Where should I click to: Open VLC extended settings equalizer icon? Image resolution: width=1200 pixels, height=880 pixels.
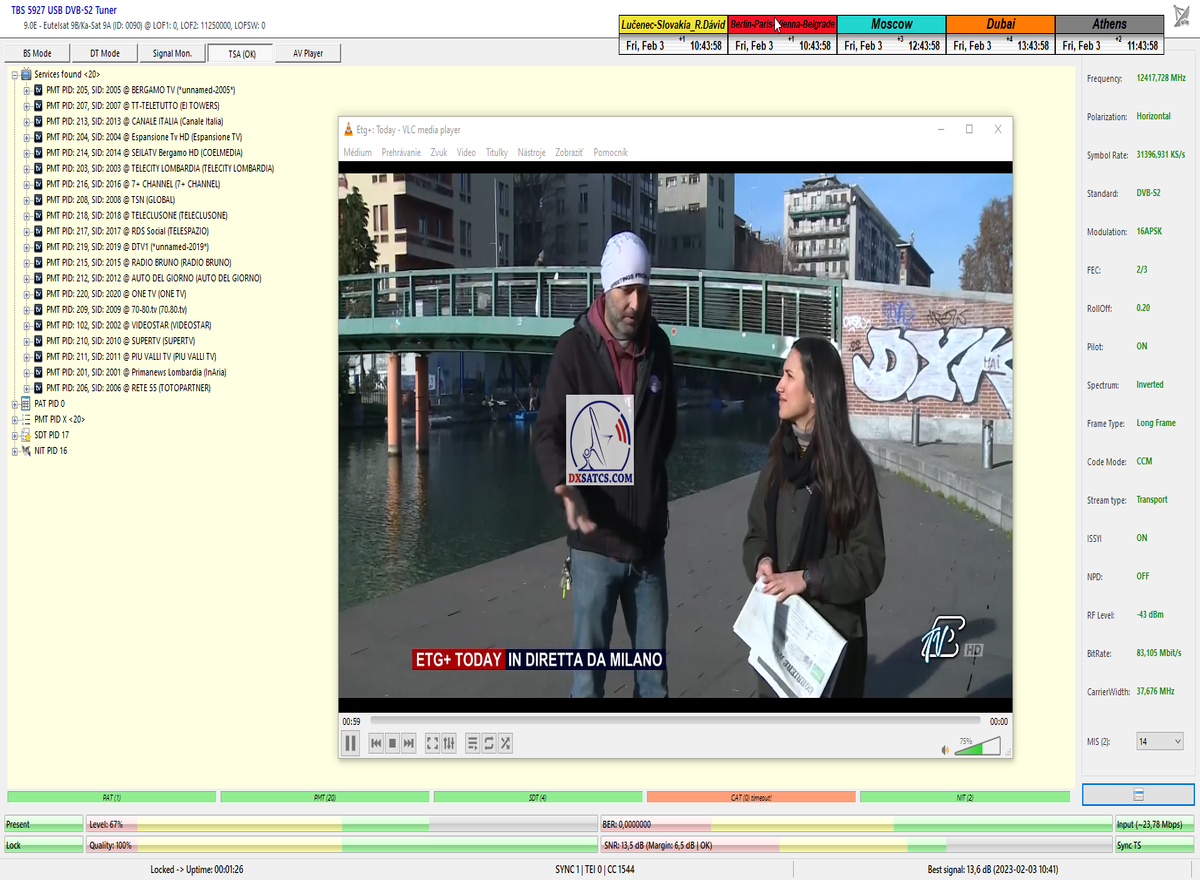(449, 743)
